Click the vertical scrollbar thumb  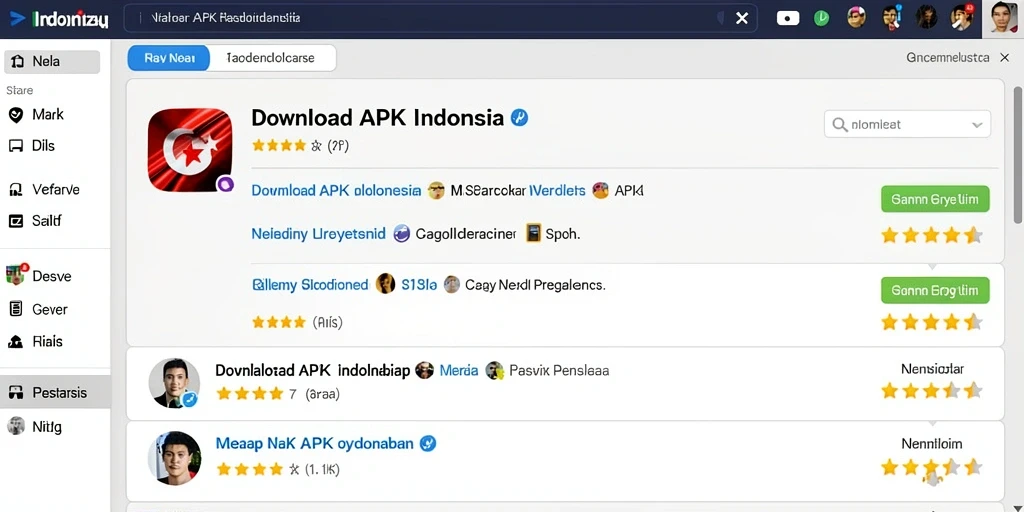pos(1017,153)
